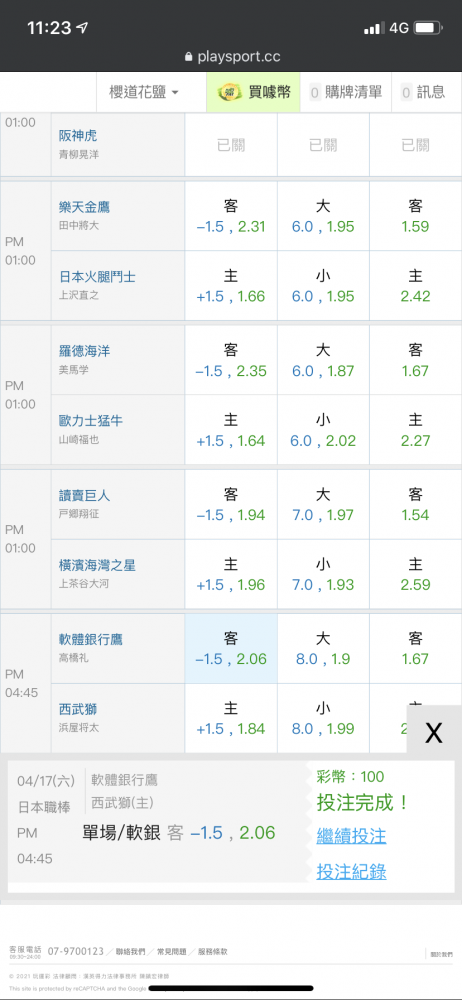Toggle 軟體銀行鷹 客 -1.5, 2.06 selection
Image resolution: width=462 pixels, height=1000 pixels.
tap(231, 649)
